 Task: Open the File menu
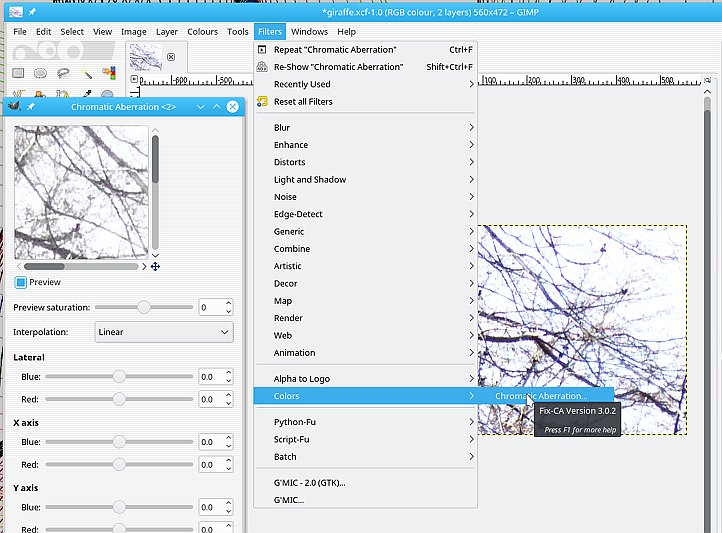pyautogui.click(x=20, y=32)
